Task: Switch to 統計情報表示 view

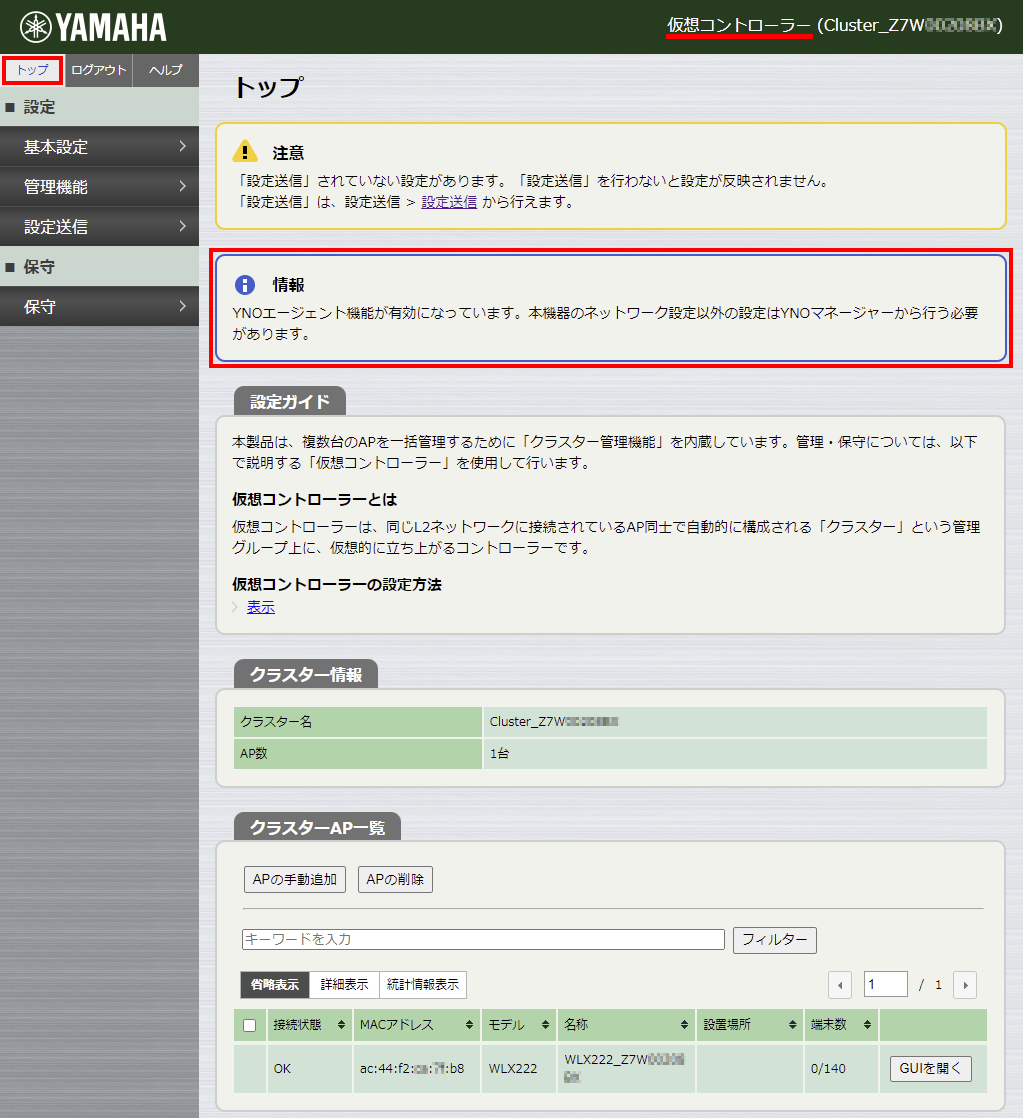Action: pyautogui.click(x=422, y=985)
